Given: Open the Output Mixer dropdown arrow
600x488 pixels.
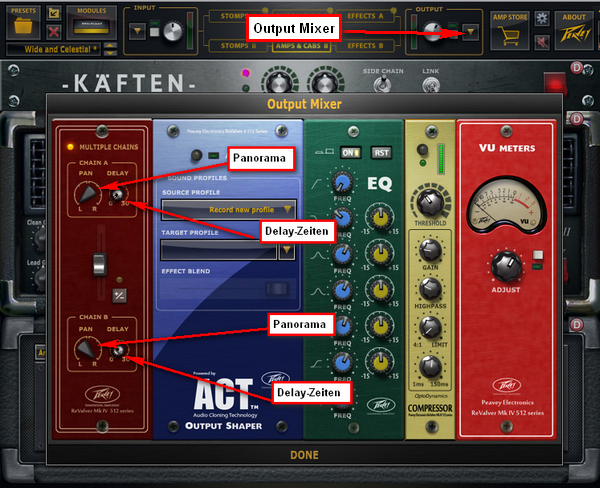Looking at the screenshot, I should tap(470, 32).
